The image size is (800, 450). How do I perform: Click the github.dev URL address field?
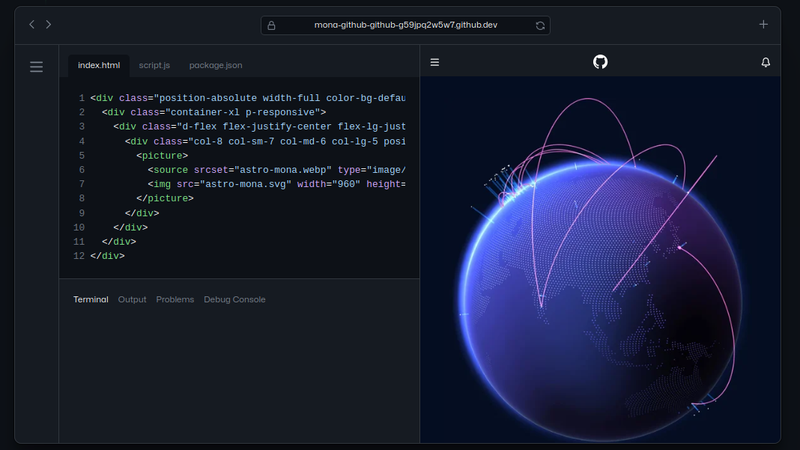coord(406,26)
